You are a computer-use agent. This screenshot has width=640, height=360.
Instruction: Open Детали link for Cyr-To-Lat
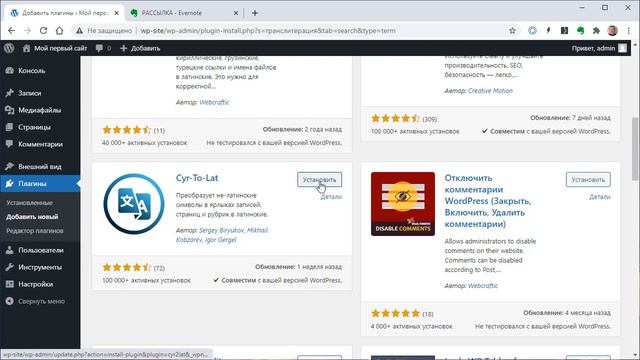click(331, 197)
